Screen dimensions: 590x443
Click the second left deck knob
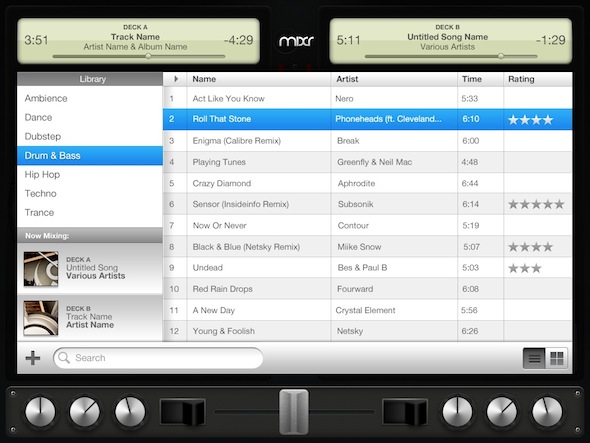[85, 411]
